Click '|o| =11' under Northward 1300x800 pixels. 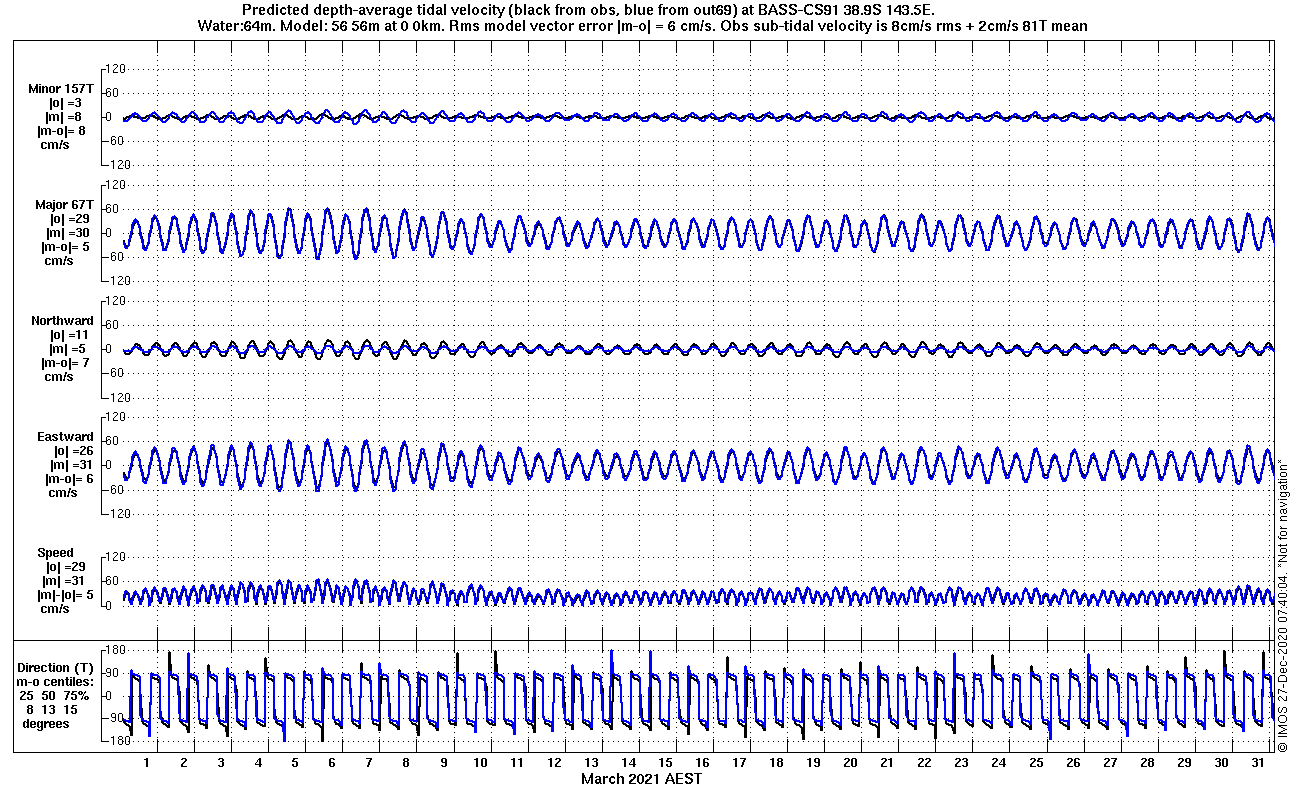tap(69, 335)
